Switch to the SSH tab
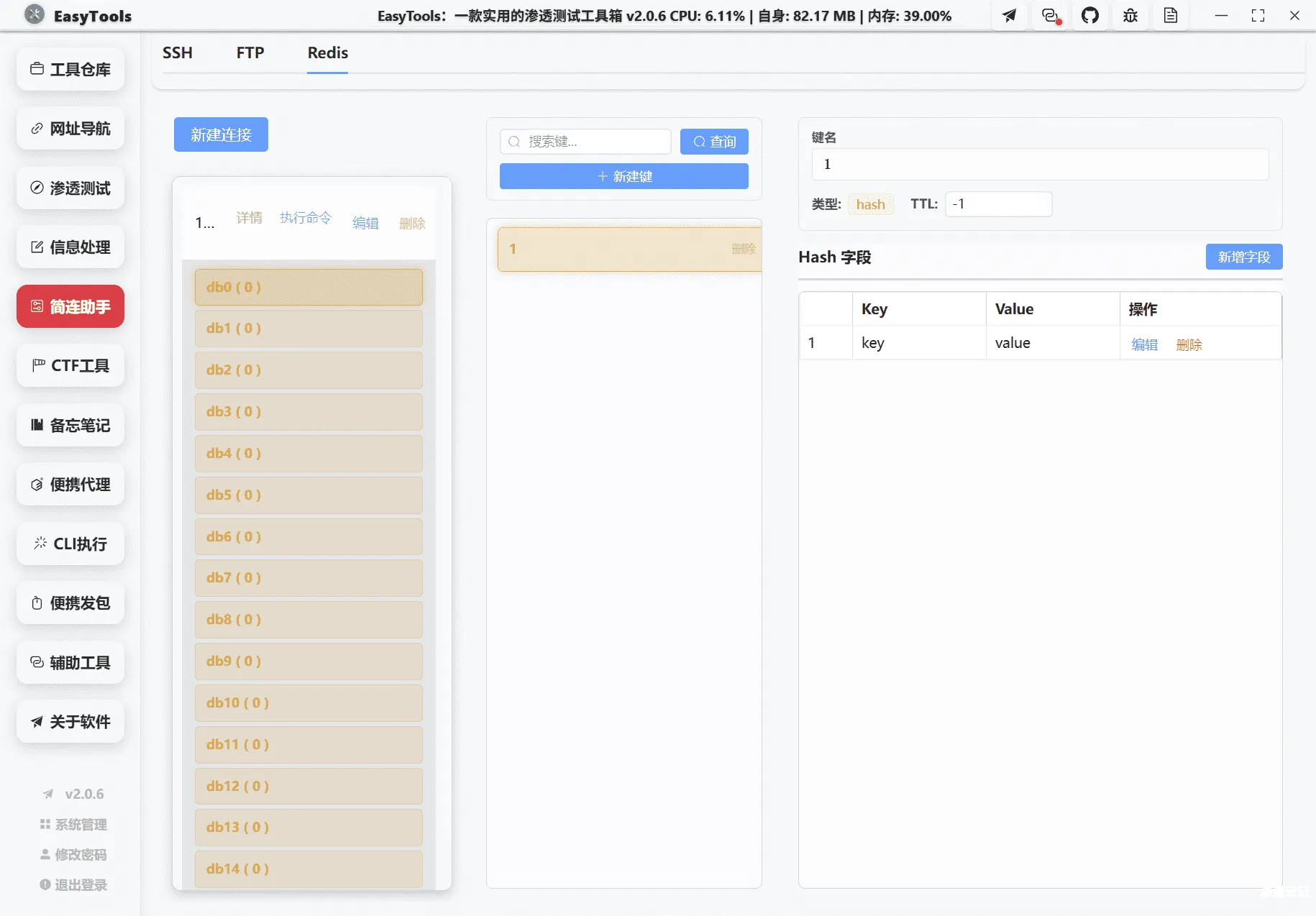The height and width of the screenshot is (916, 1316). tap(178, 52)
